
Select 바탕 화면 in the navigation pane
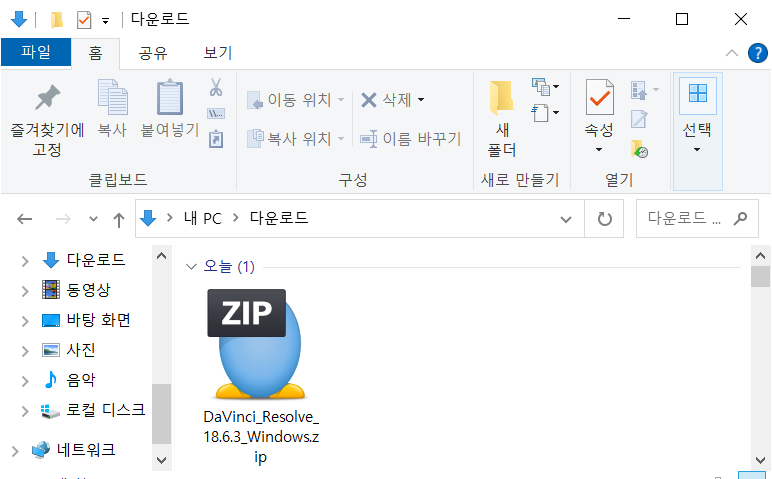click(98, 320)
